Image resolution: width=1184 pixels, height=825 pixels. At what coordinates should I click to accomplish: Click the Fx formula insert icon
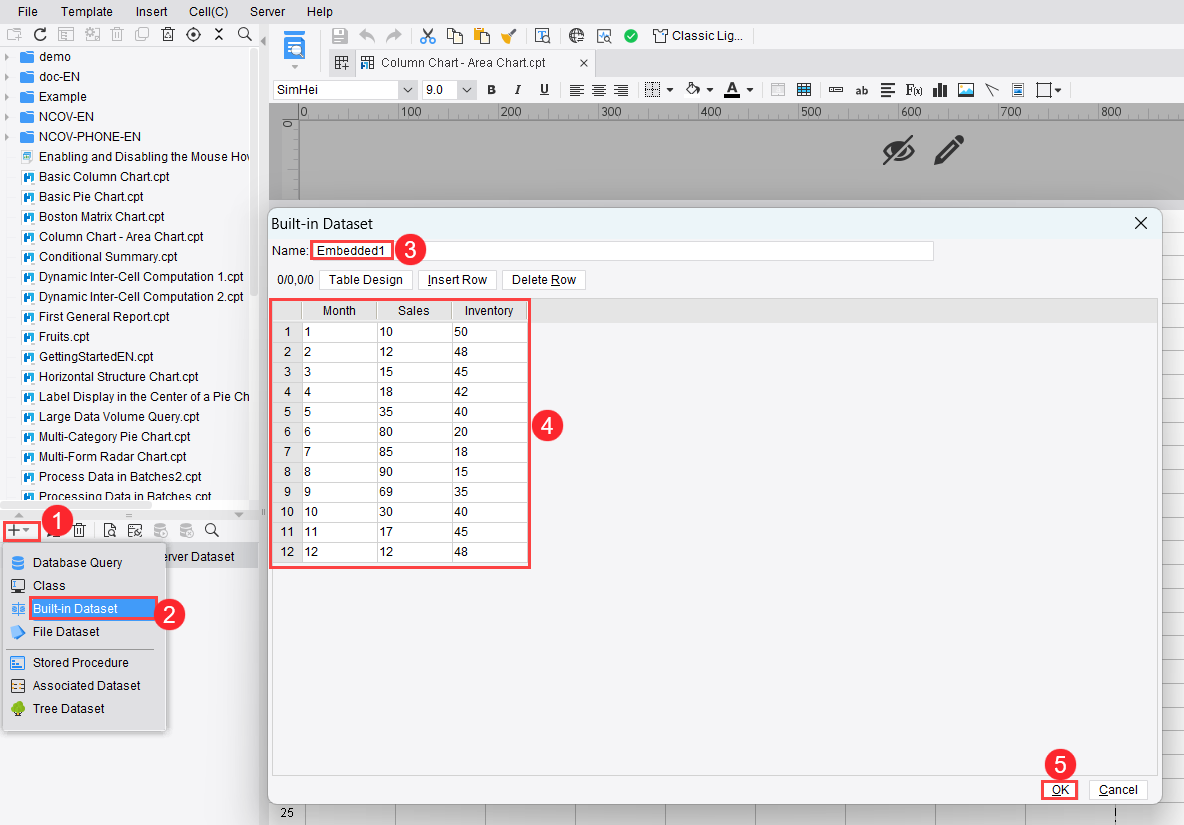pyautogui.click(x=914, y=90)
